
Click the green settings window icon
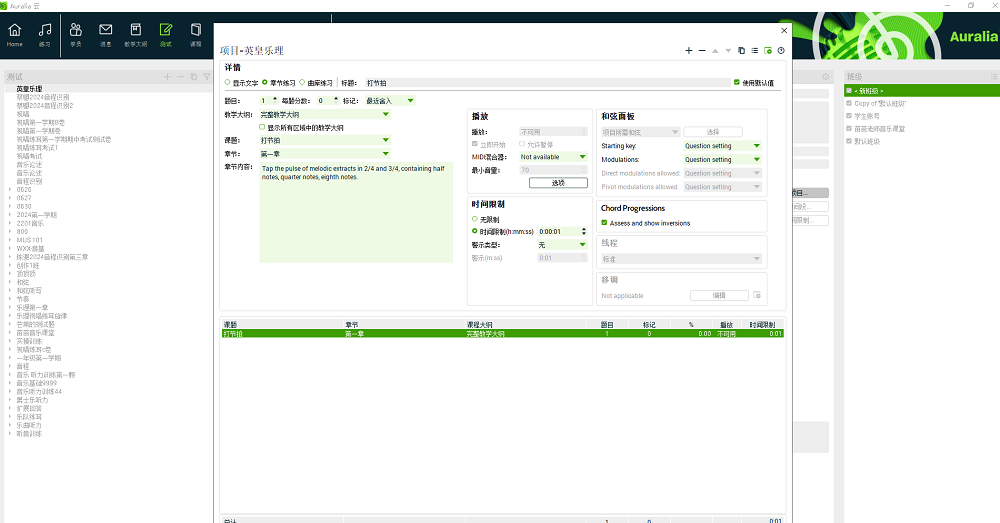point(768,50)
